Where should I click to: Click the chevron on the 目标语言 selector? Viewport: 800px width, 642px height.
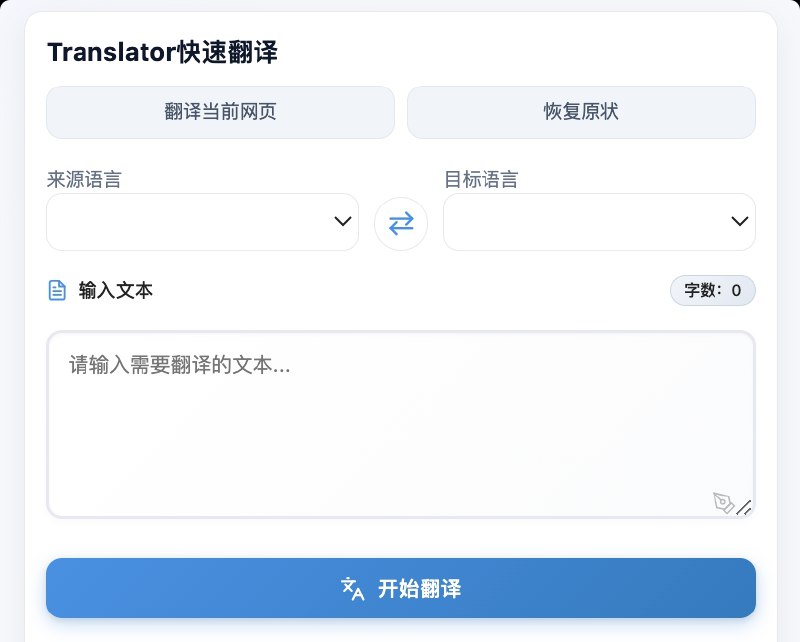tap(740, 222)
